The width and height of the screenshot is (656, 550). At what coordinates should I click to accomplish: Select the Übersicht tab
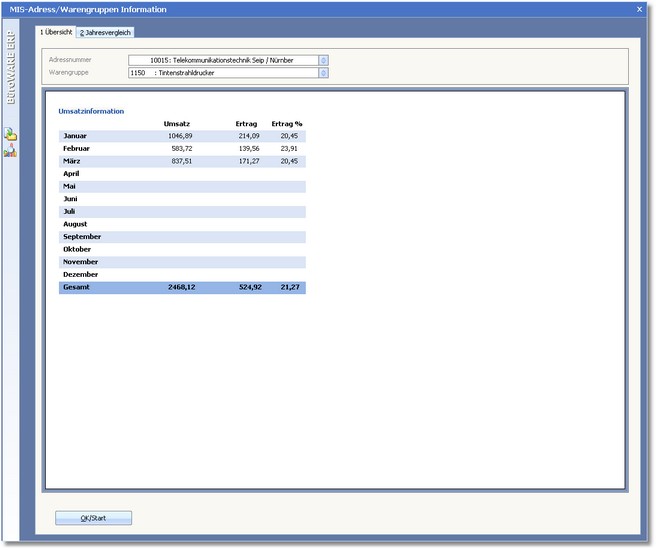pyautogui.click(x=56, y=32)
